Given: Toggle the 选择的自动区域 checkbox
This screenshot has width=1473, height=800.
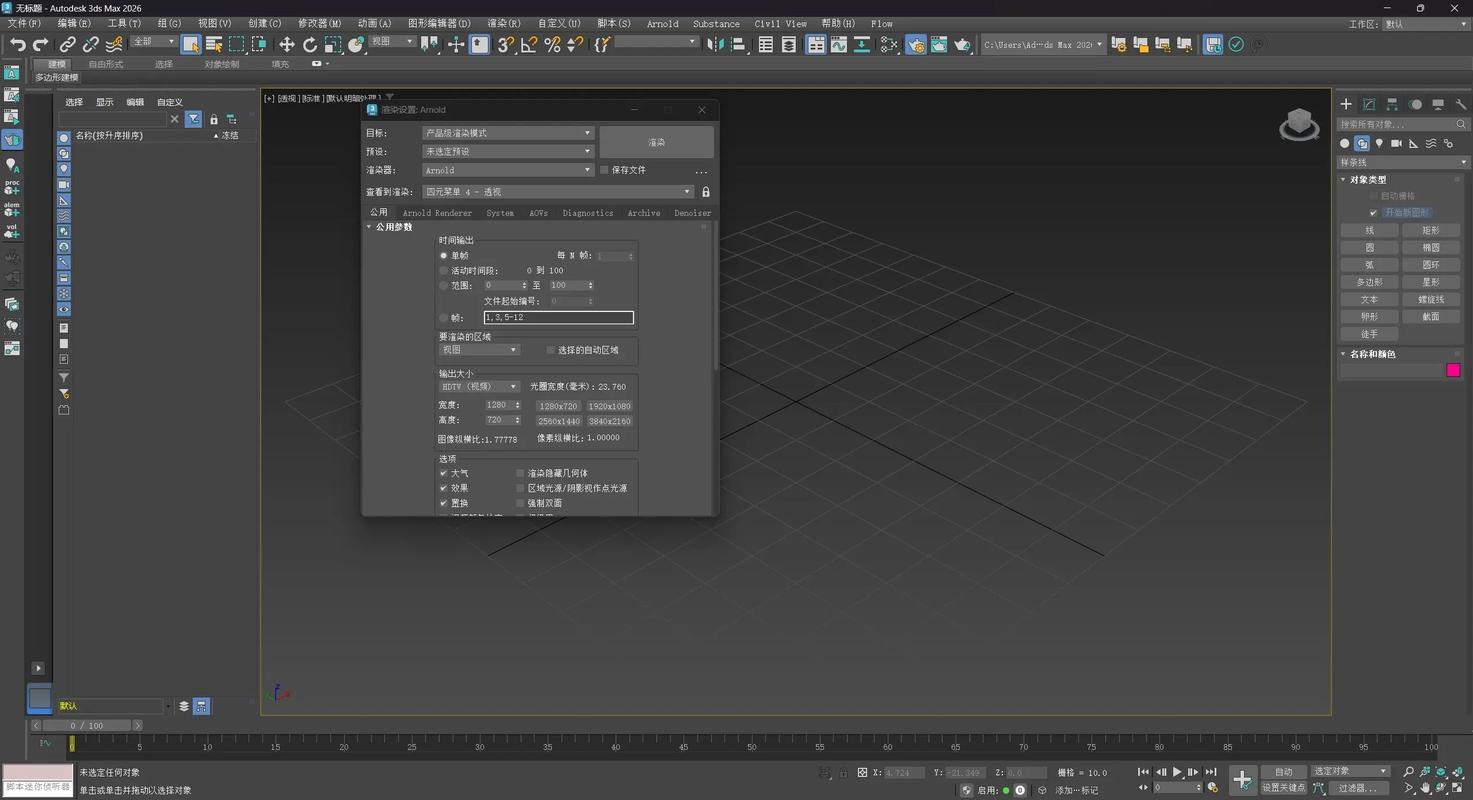Looking at the screenshot, I should tap(550, 350).
